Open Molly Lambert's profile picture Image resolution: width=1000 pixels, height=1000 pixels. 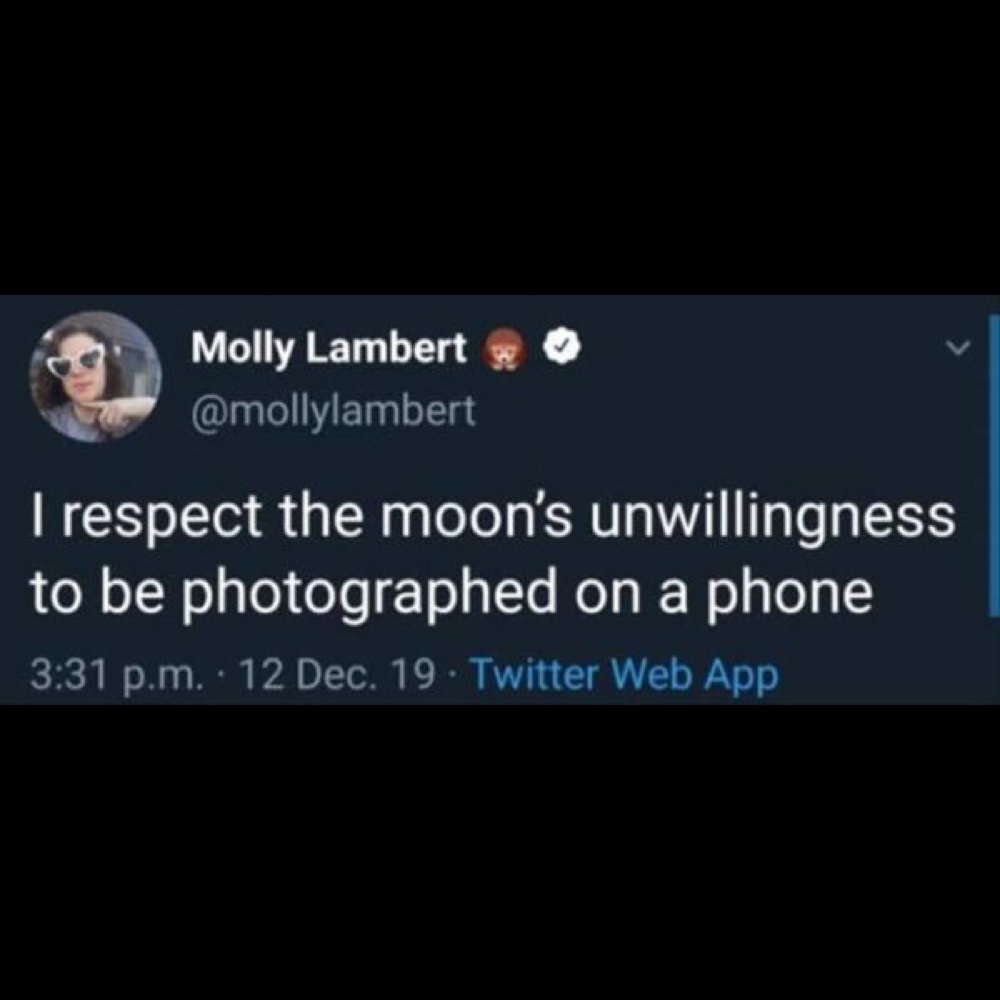[96, 377]
